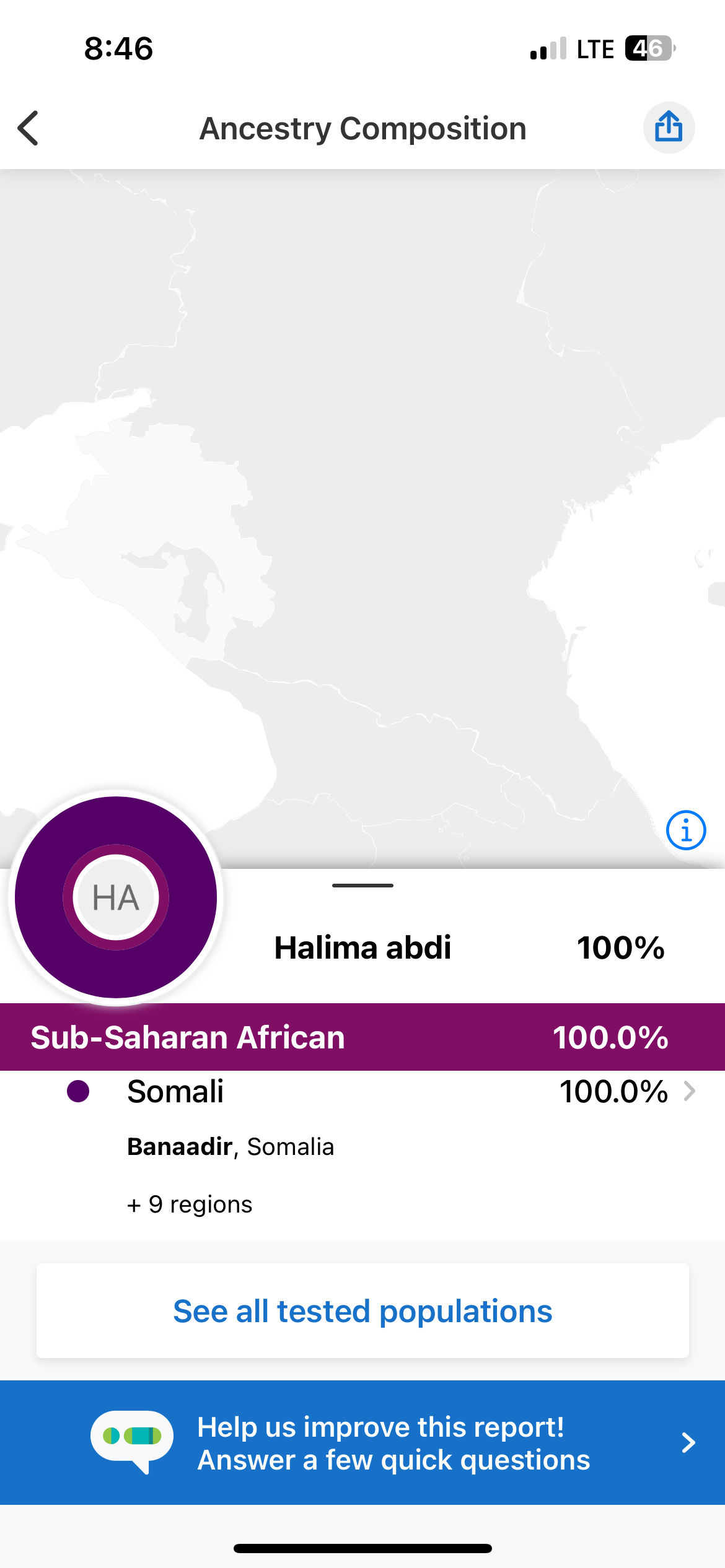Tap the battery indicator in status bar
This screenshot has width=725, height=1568.
tap(649, 48)
